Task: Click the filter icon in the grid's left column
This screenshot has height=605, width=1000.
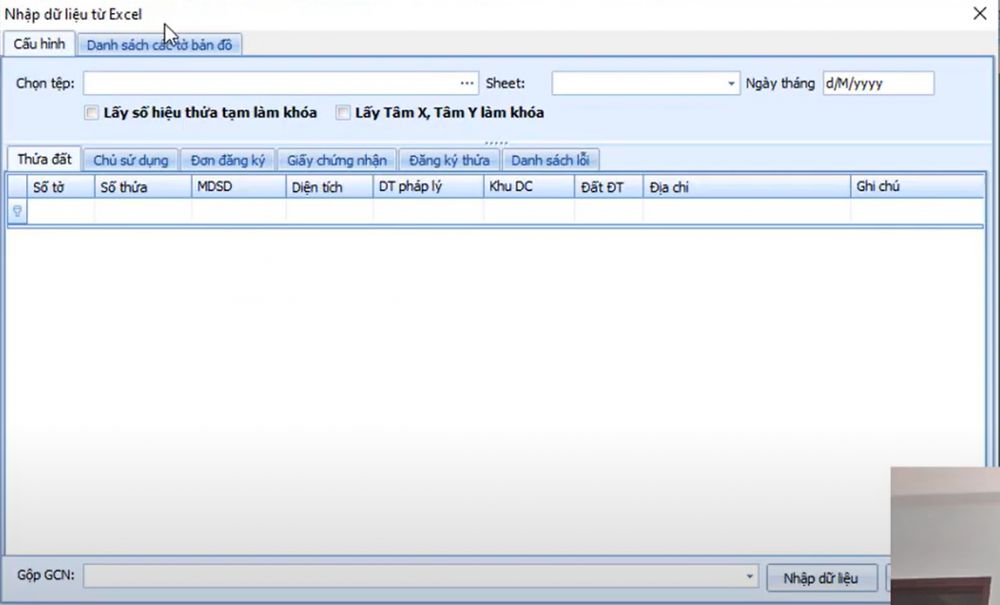Action: [x=17, y=210]
